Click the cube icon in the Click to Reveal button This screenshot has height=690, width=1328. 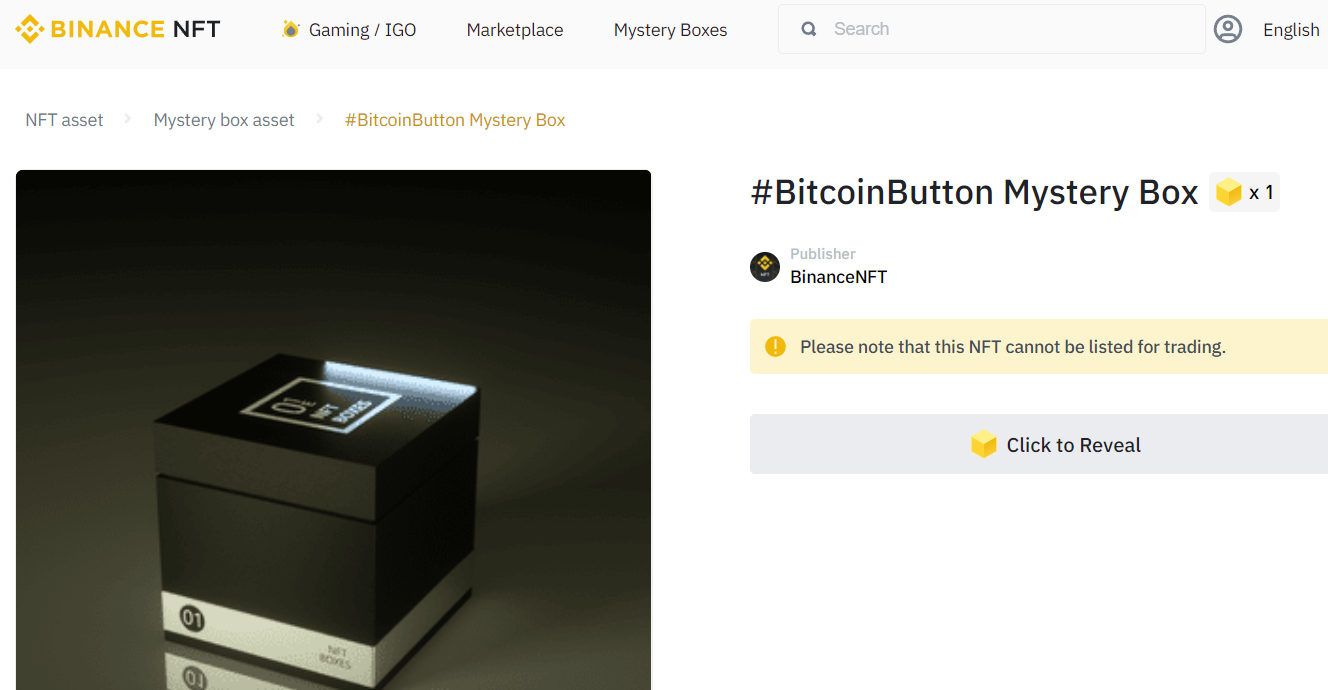984,444
